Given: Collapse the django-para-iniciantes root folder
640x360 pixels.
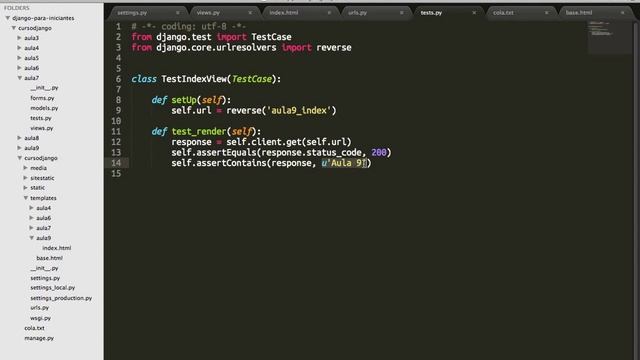Looking at the screenshot, I should pyautogui.click(x=7, y=18).
